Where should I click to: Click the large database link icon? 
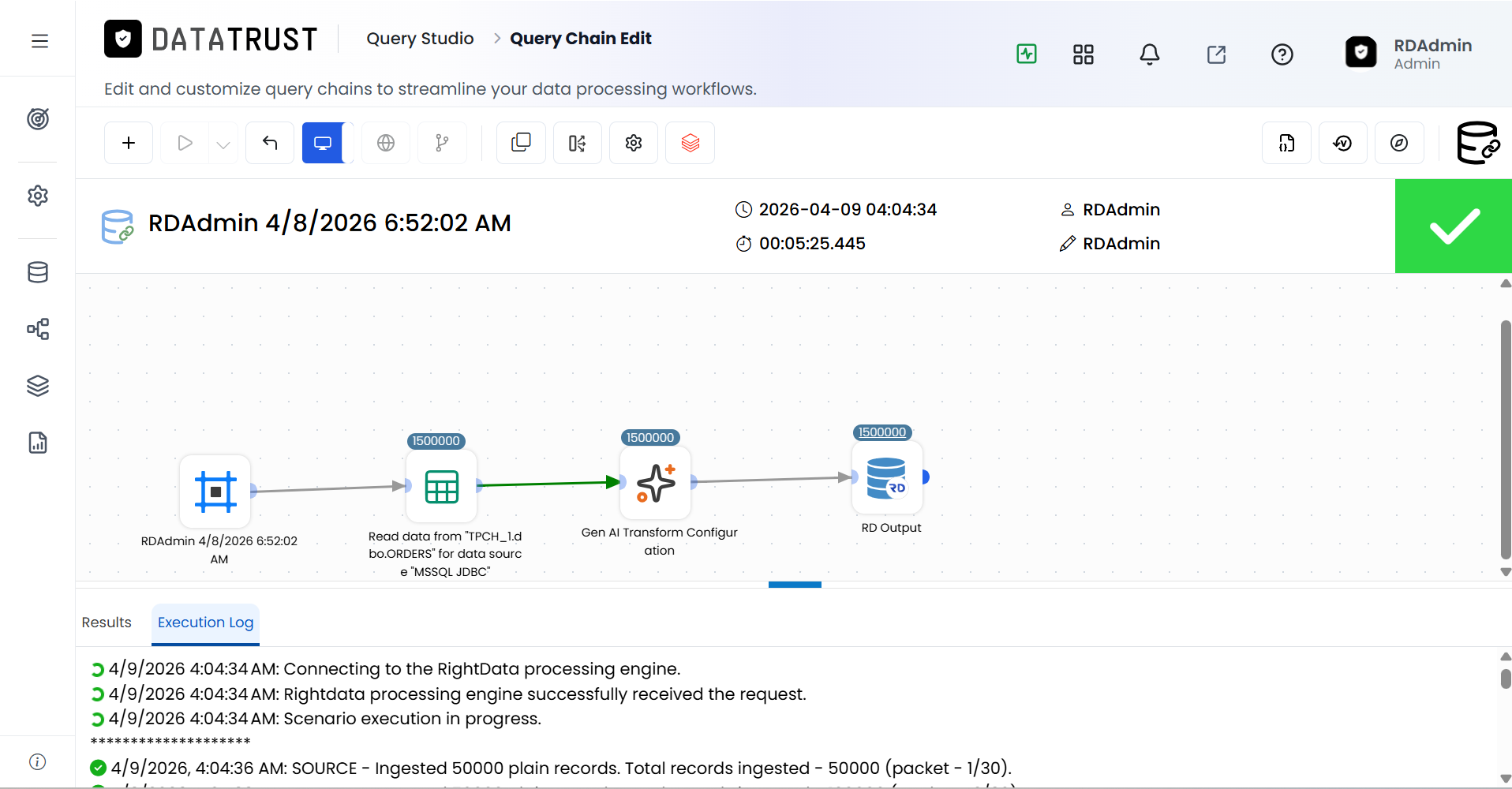coord(1477,143)
